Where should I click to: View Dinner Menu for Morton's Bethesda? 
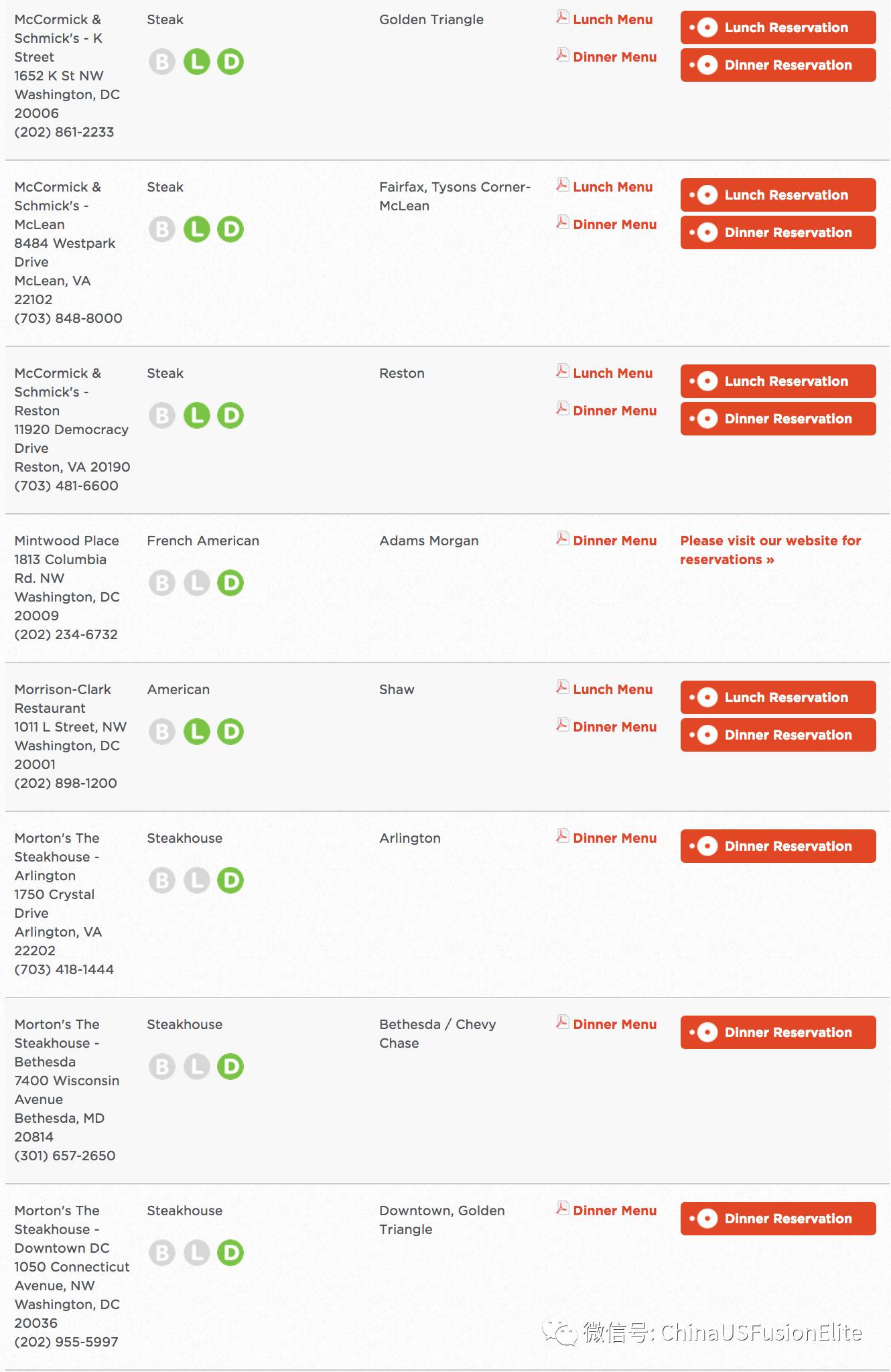click(614, 1024)
